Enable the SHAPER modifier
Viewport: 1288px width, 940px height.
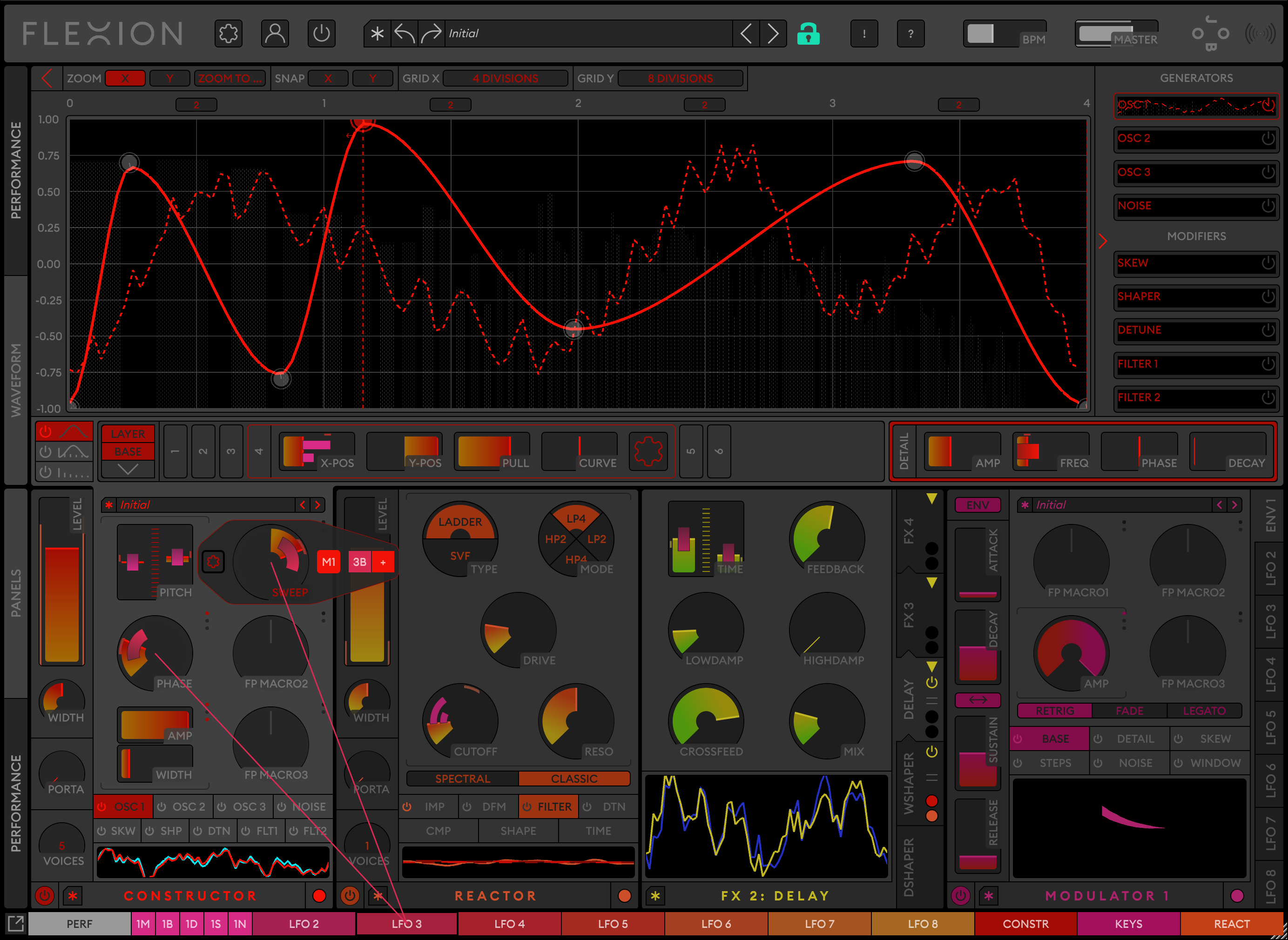(1268, 296)
